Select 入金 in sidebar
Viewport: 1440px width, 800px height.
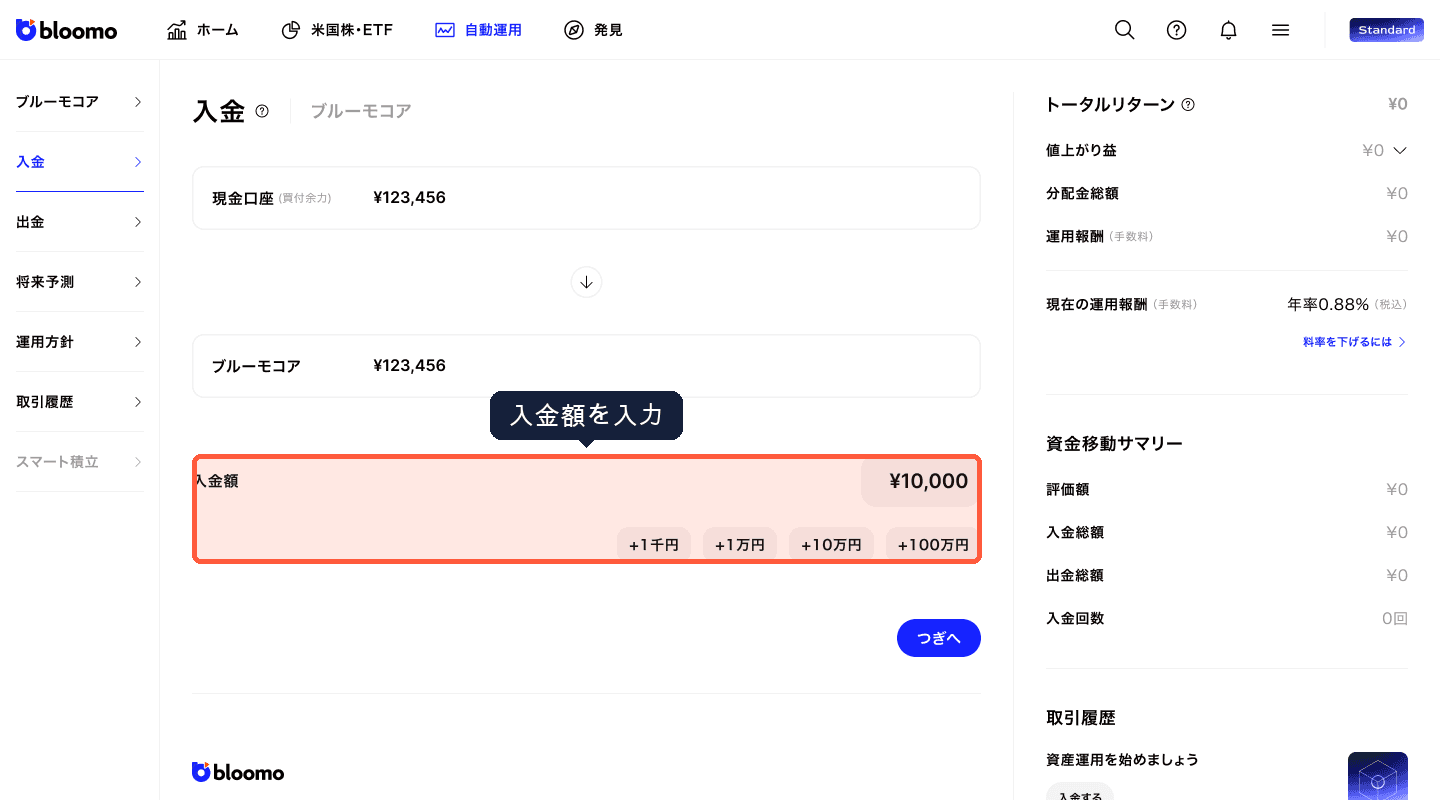pyautogui.click(x=80, y=162)
